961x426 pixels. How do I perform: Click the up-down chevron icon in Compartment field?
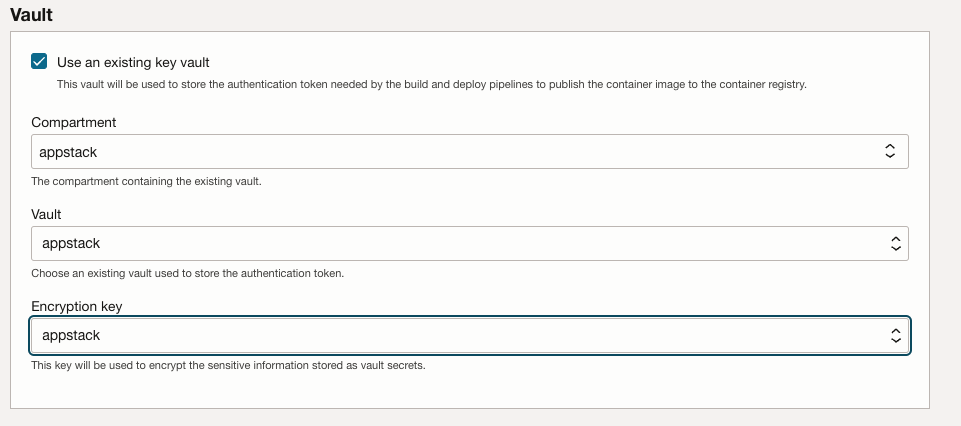pos(890,151)
